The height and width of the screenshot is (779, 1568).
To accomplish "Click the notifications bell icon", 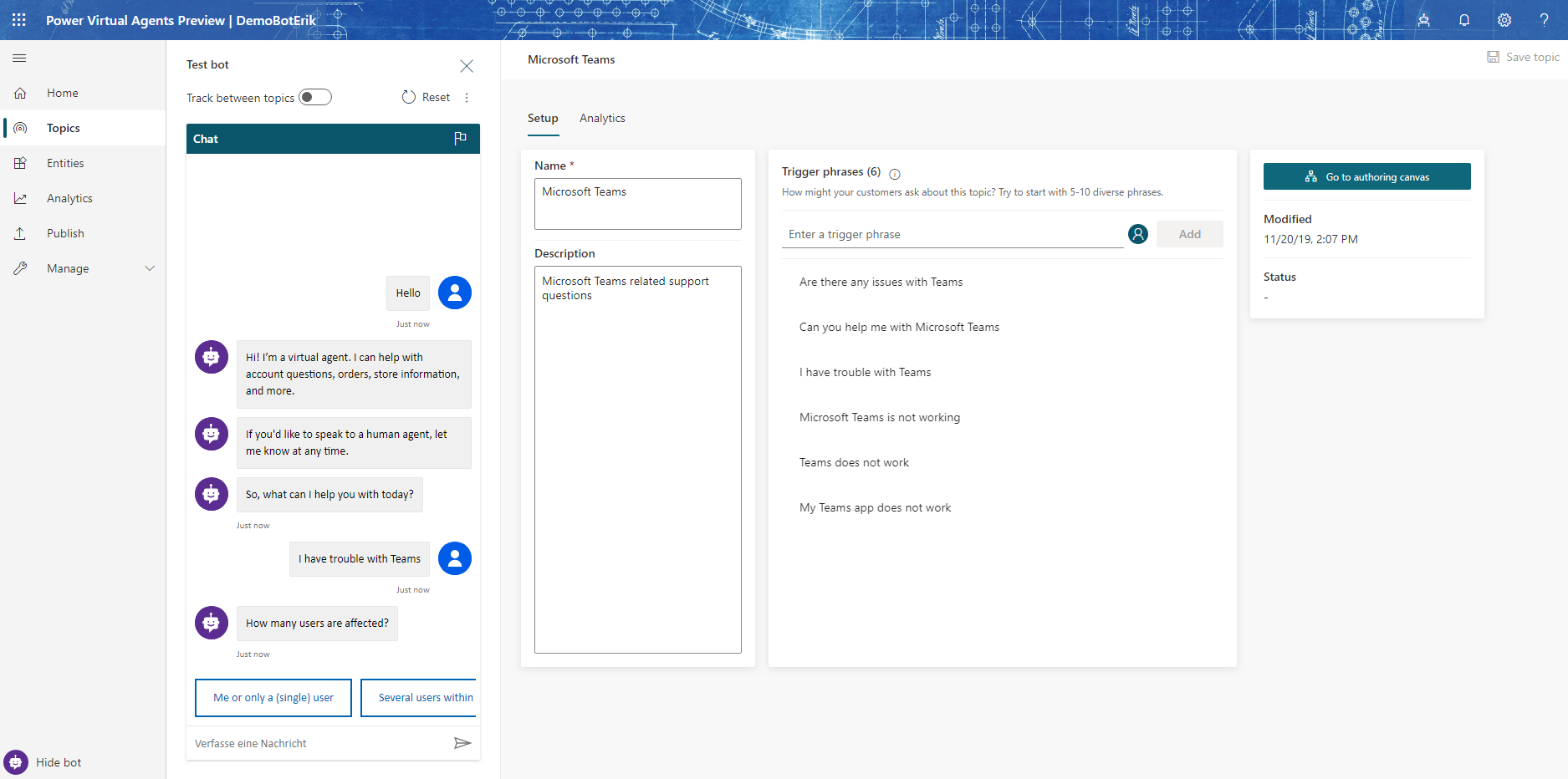I will [x=1464, y=20].
